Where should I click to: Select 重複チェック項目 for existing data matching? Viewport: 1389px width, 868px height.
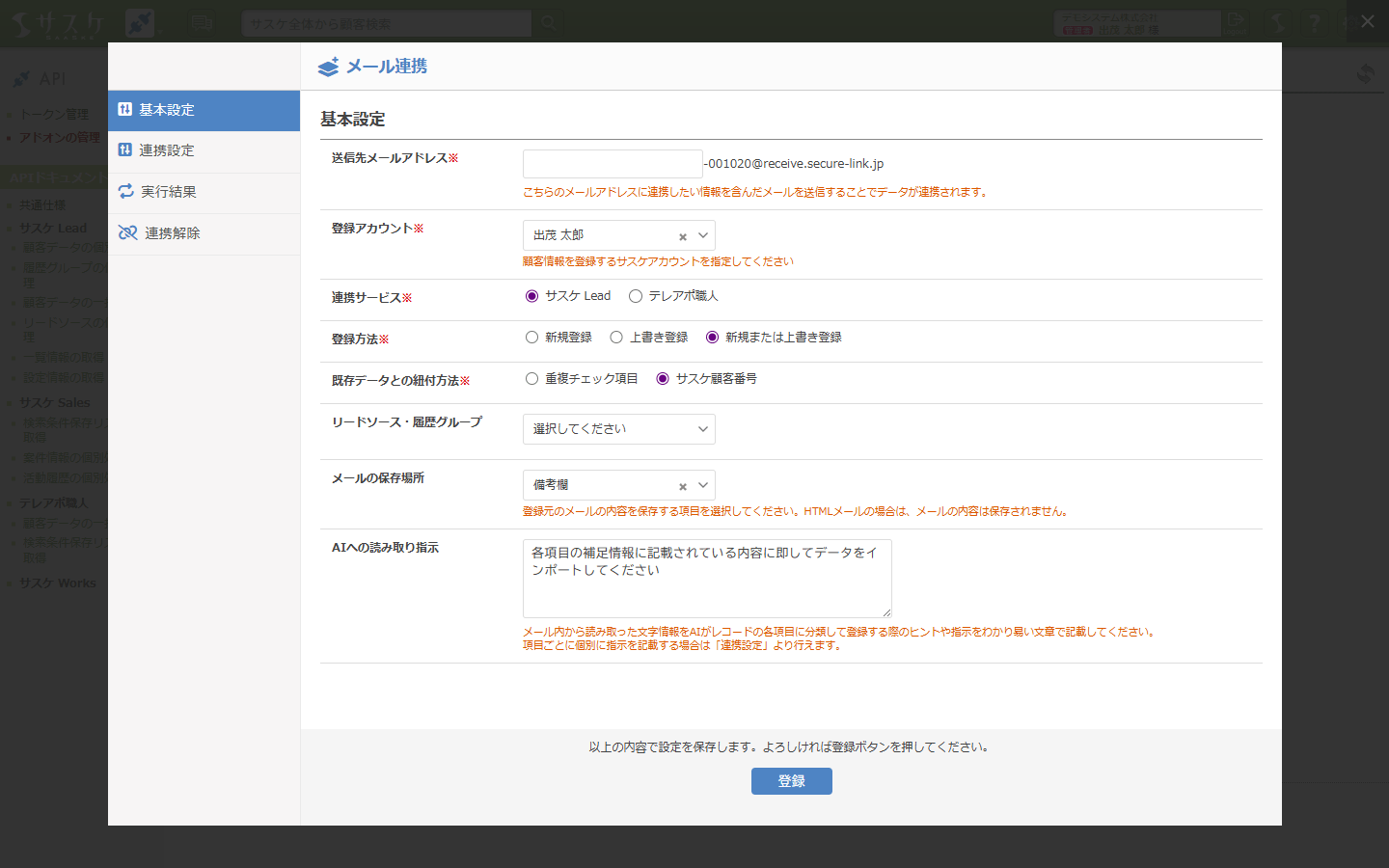(531, 378)
